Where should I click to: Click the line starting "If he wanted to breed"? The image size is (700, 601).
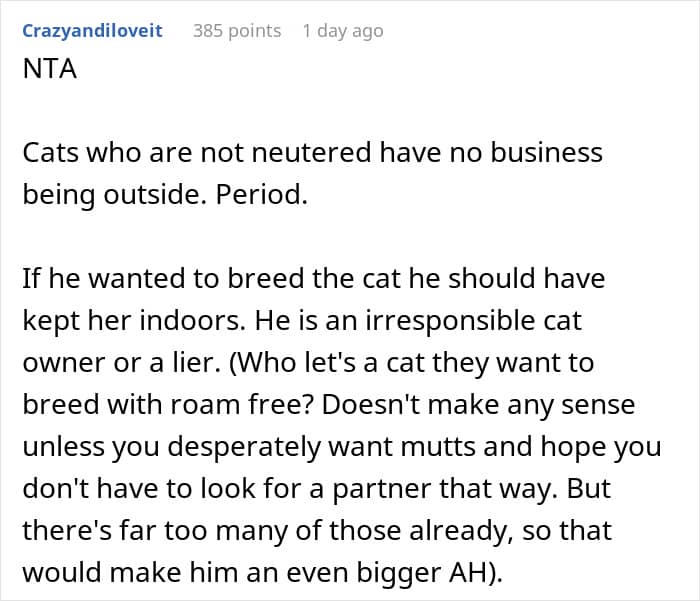click(x=313, y=278)
